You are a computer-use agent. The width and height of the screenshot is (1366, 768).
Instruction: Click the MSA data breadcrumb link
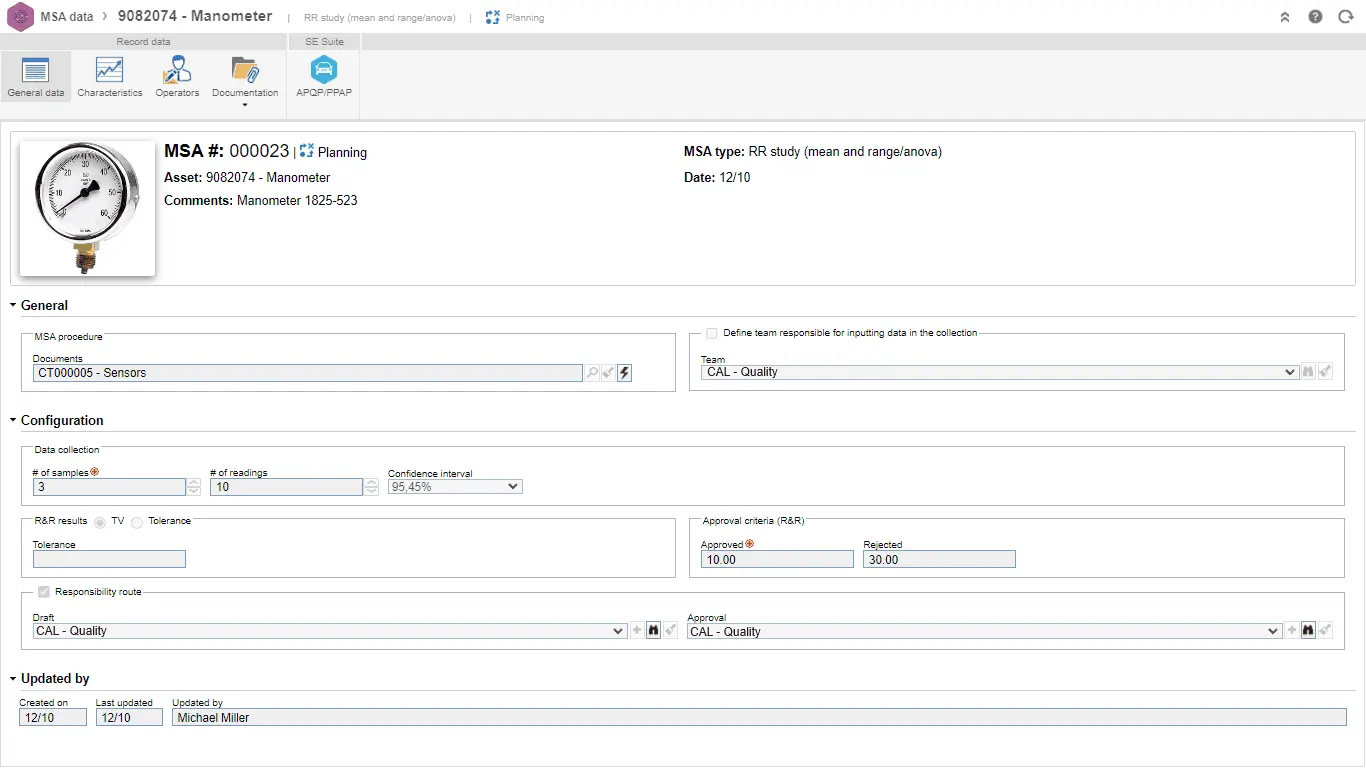[x=67, y=17]
